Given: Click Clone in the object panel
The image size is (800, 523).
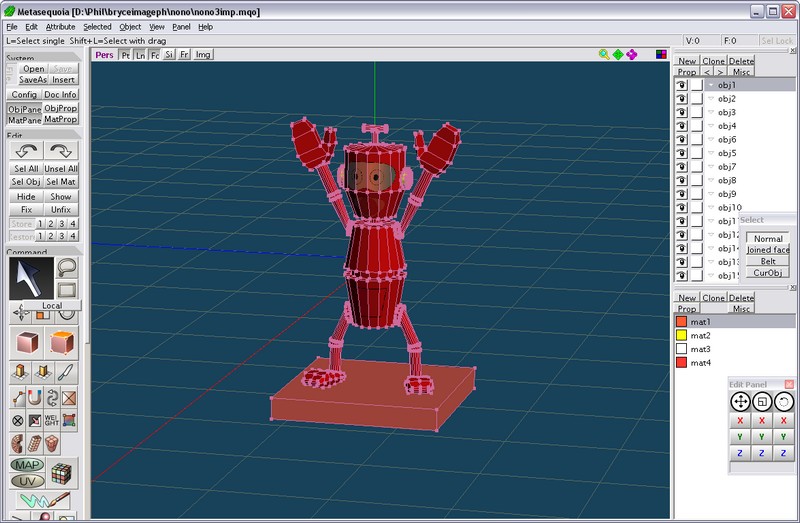Looking at the screenshot, I should pos(713,61).
